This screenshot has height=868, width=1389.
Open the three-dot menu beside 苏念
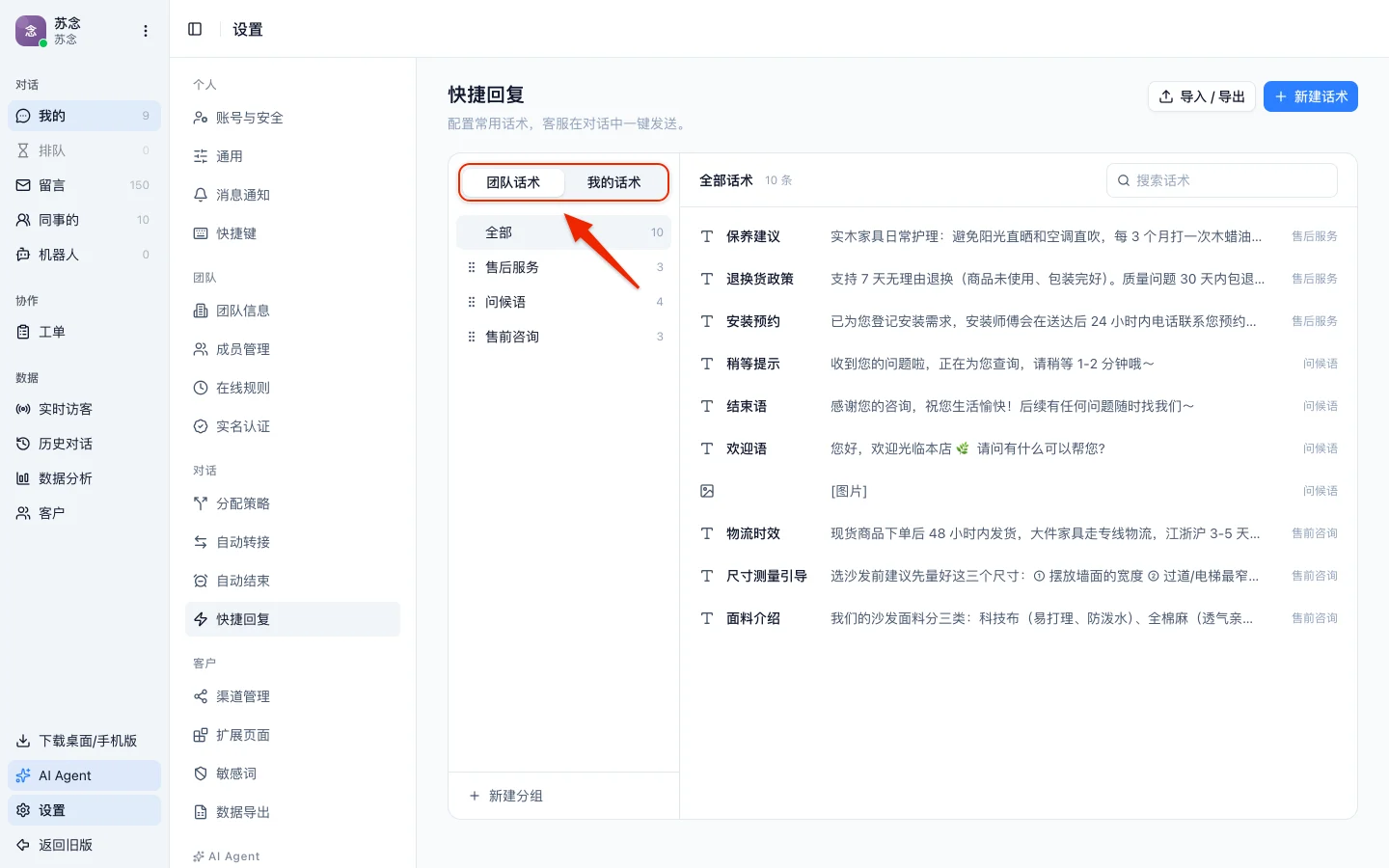[146, 31]
